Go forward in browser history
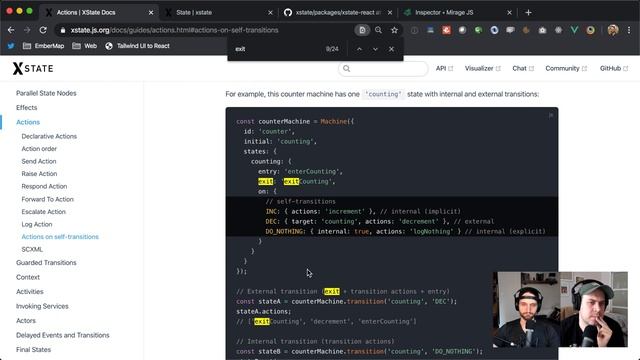This screenshot has width=640, height=360. (x=27, y=30)
